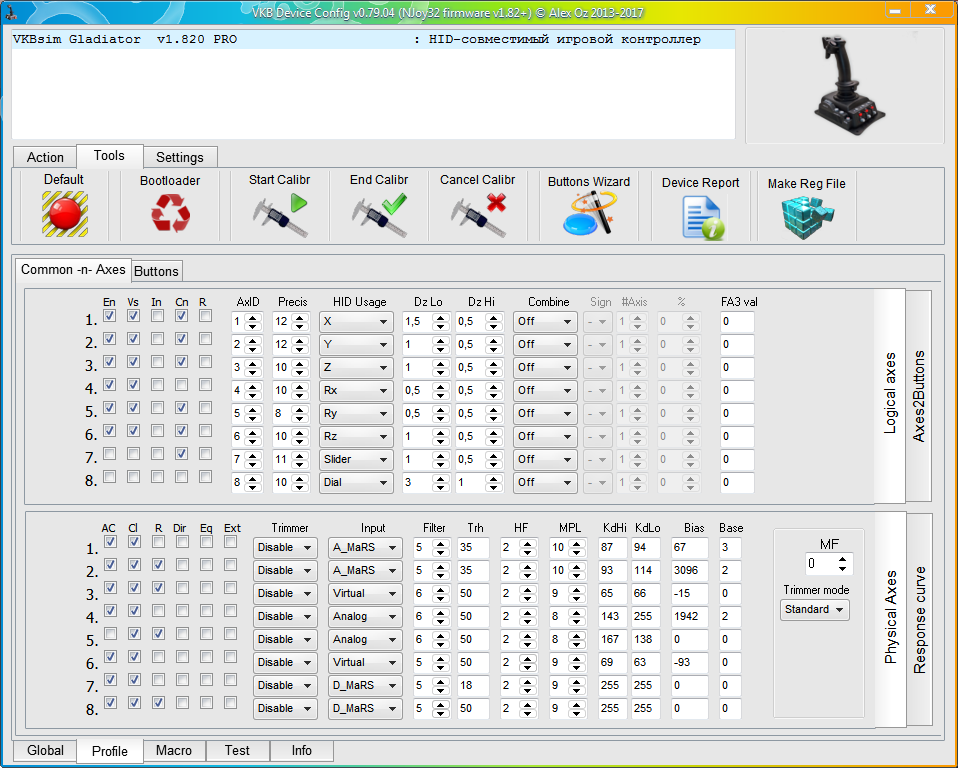
Task: Click Base field for physical axis 1
Action: click(x=730, y=547)
